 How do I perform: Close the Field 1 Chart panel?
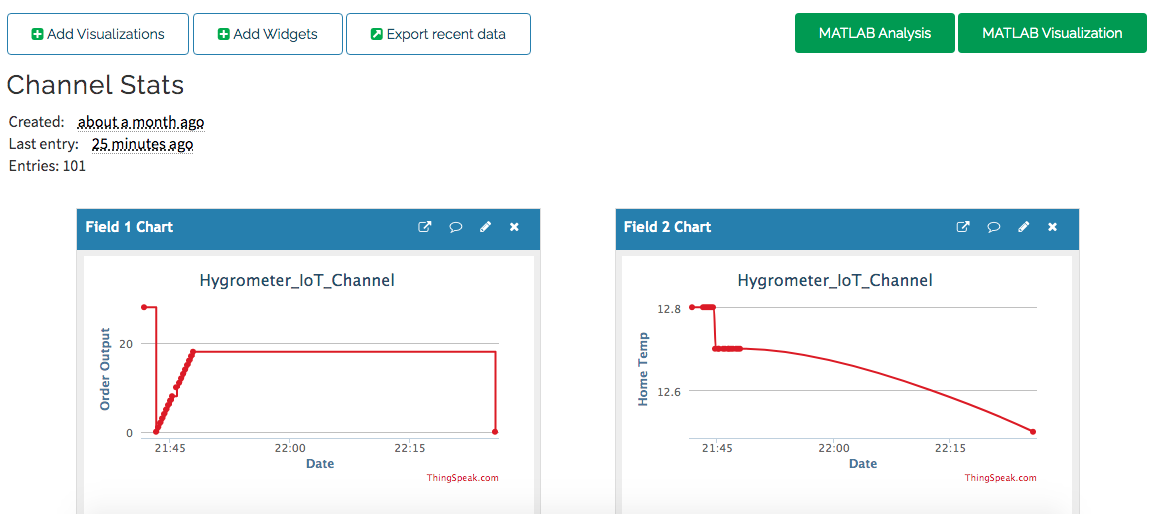(514, 227)
